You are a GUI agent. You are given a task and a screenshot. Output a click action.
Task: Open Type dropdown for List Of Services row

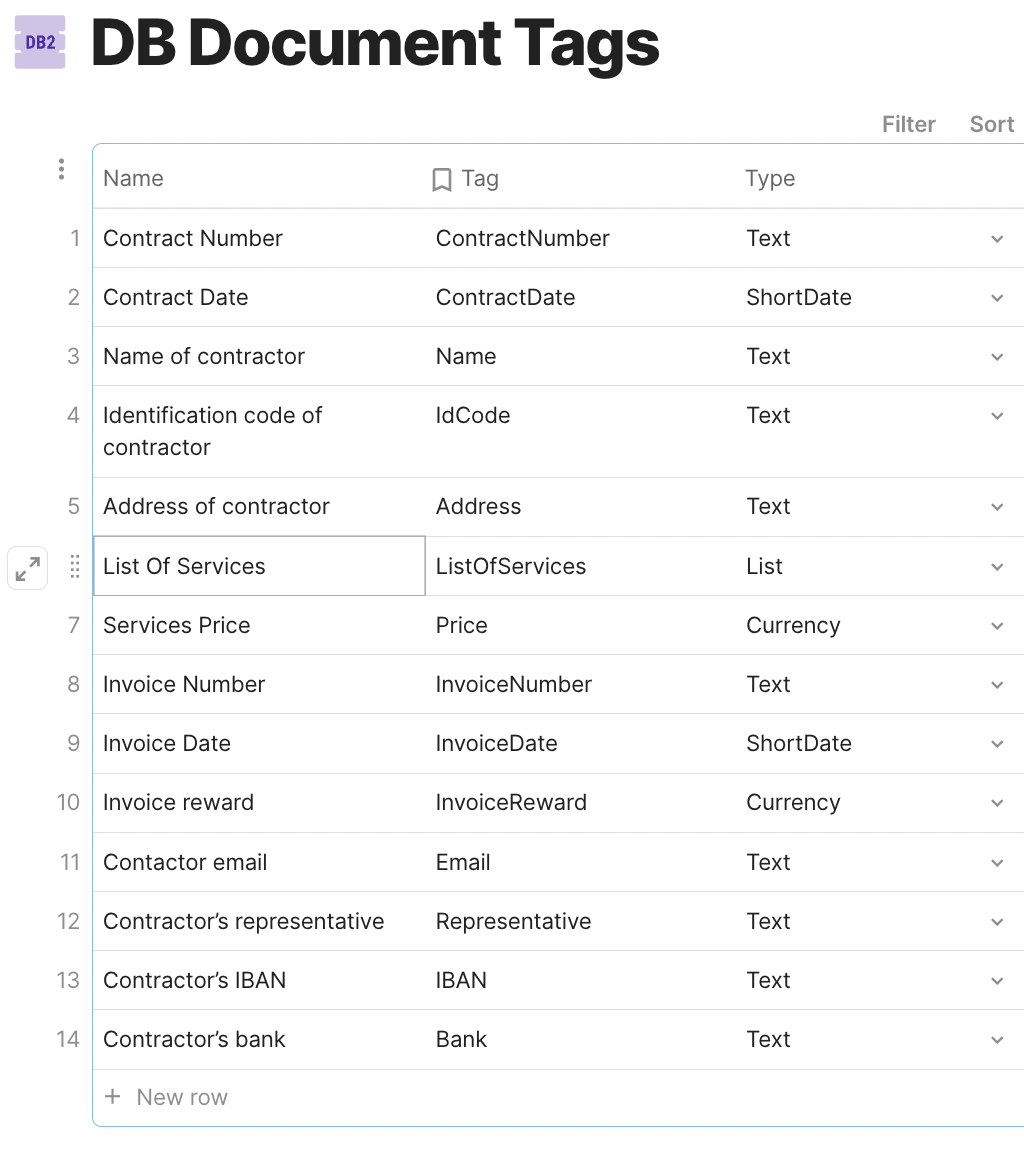[x=997, y=567]
